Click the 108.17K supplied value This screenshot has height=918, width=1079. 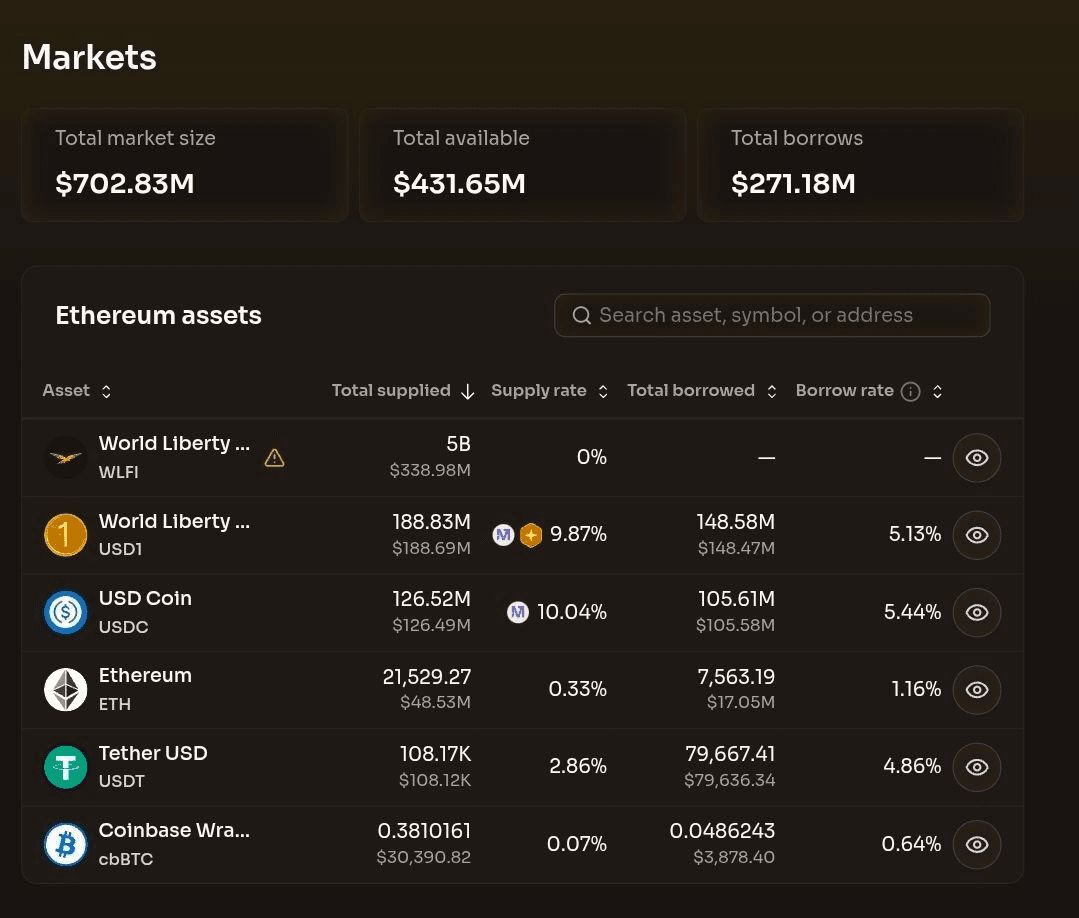click(436, 754)
